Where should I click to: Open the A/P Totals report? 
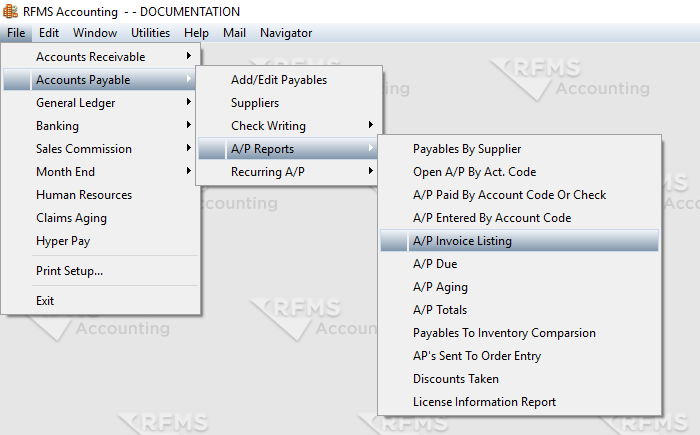coord(519,310)
